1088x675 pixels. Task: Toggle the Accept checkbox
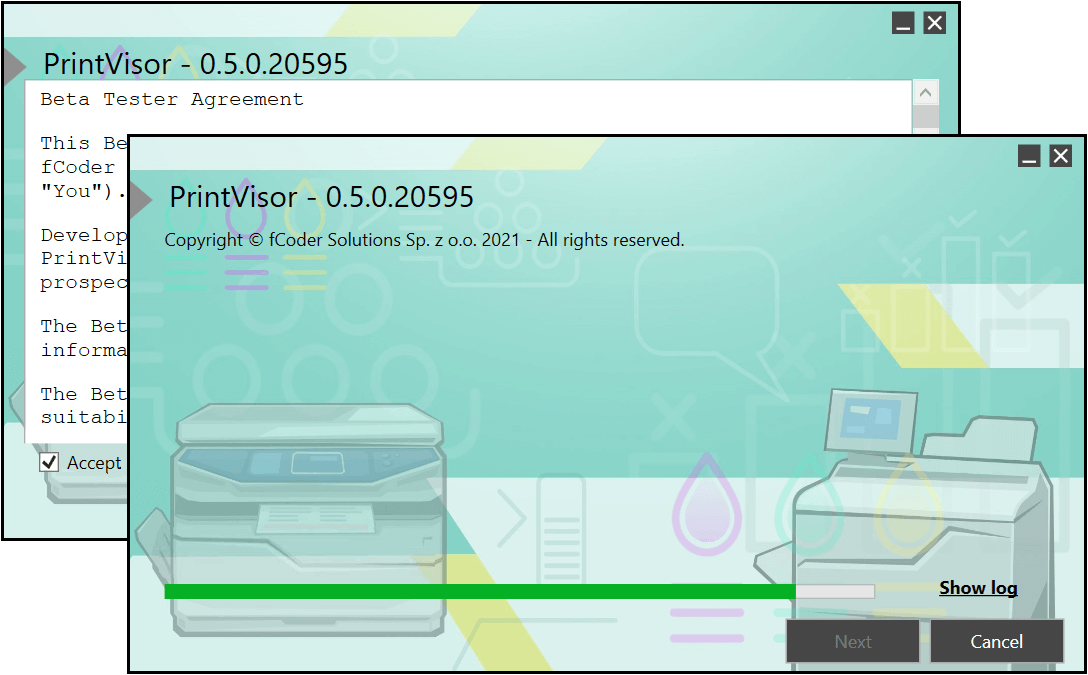click(x=49, y=462)
